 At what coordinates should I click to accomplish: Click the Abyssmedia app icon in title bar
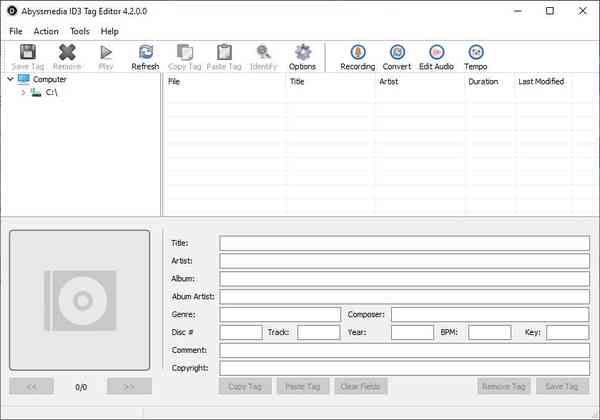point(12,11)
